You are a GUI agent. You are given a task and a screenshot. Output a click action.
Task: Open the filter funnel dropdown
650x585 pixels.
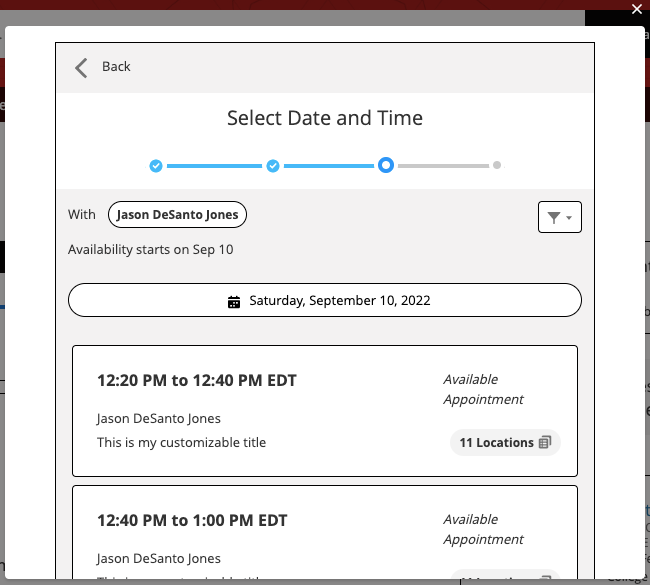point(560,217)
